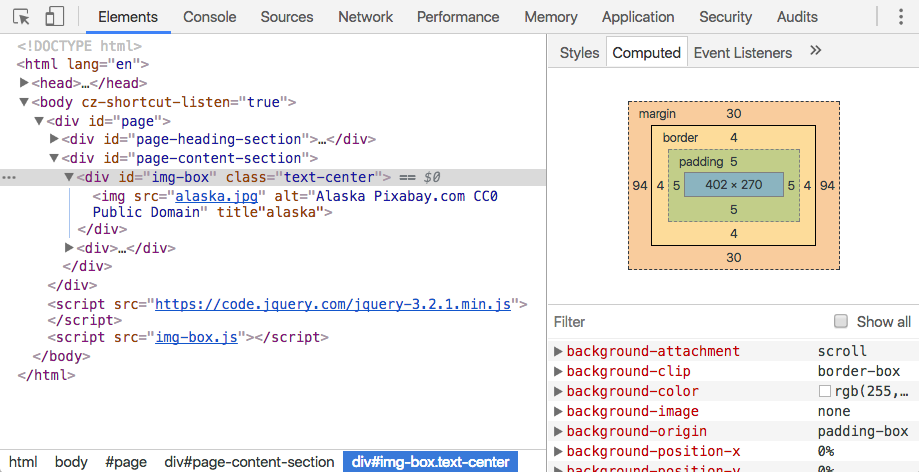Click the padding label in box model
919x472 pixels.
point(700,161)
